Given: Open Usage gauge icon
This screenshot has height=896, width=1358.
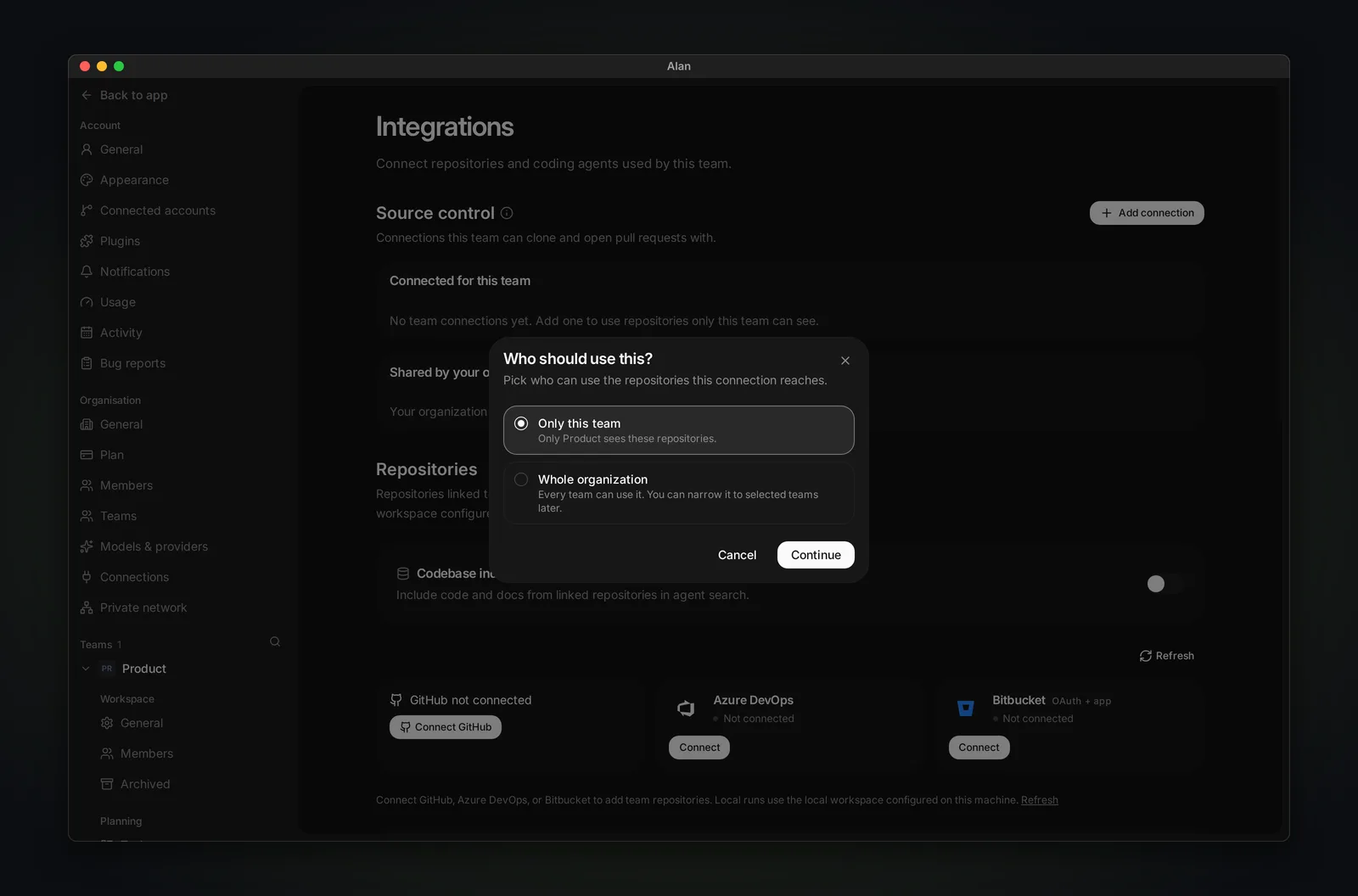Looking at the screenshot, I should pos(87,302).
